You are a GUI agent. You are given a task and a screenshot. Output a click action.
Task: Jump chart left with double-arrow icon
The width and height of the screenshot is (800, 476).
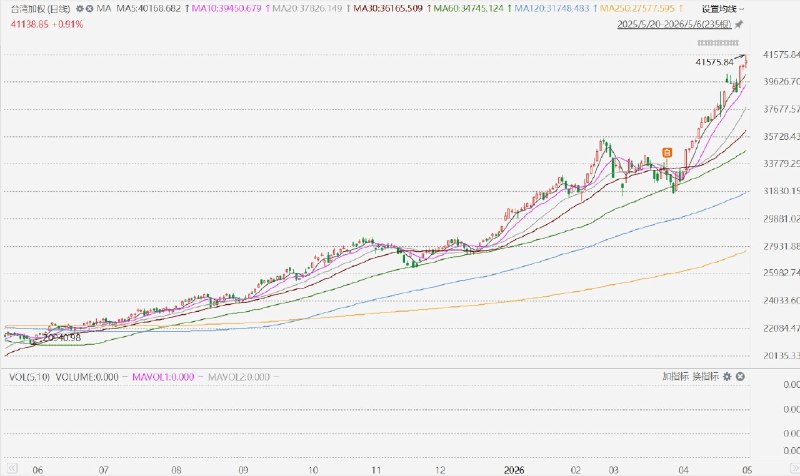(x=11, y=468)
